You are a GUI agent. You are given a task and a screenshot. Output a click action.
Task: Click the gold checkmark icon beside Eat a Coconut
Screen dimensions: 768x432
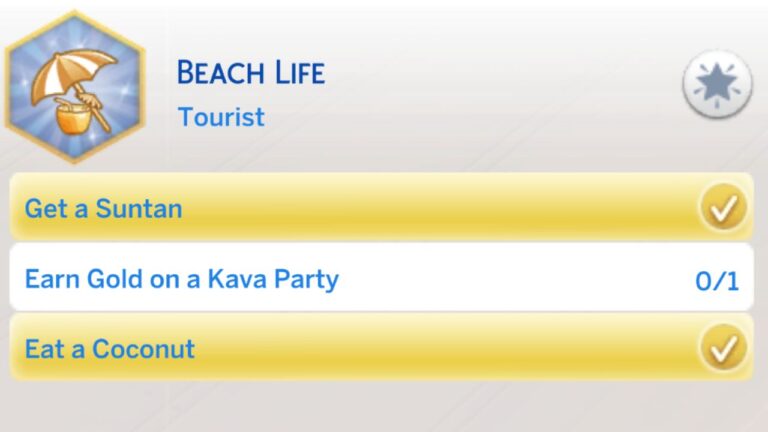click(723, 348)
